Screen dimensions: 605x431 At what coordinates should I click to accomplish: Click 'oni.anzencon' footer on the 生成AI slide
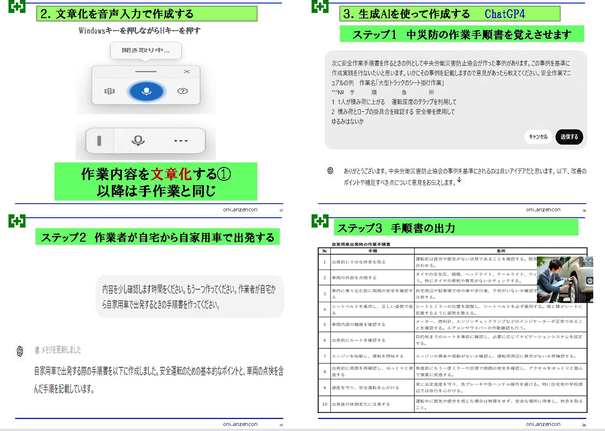pos(543,210)
